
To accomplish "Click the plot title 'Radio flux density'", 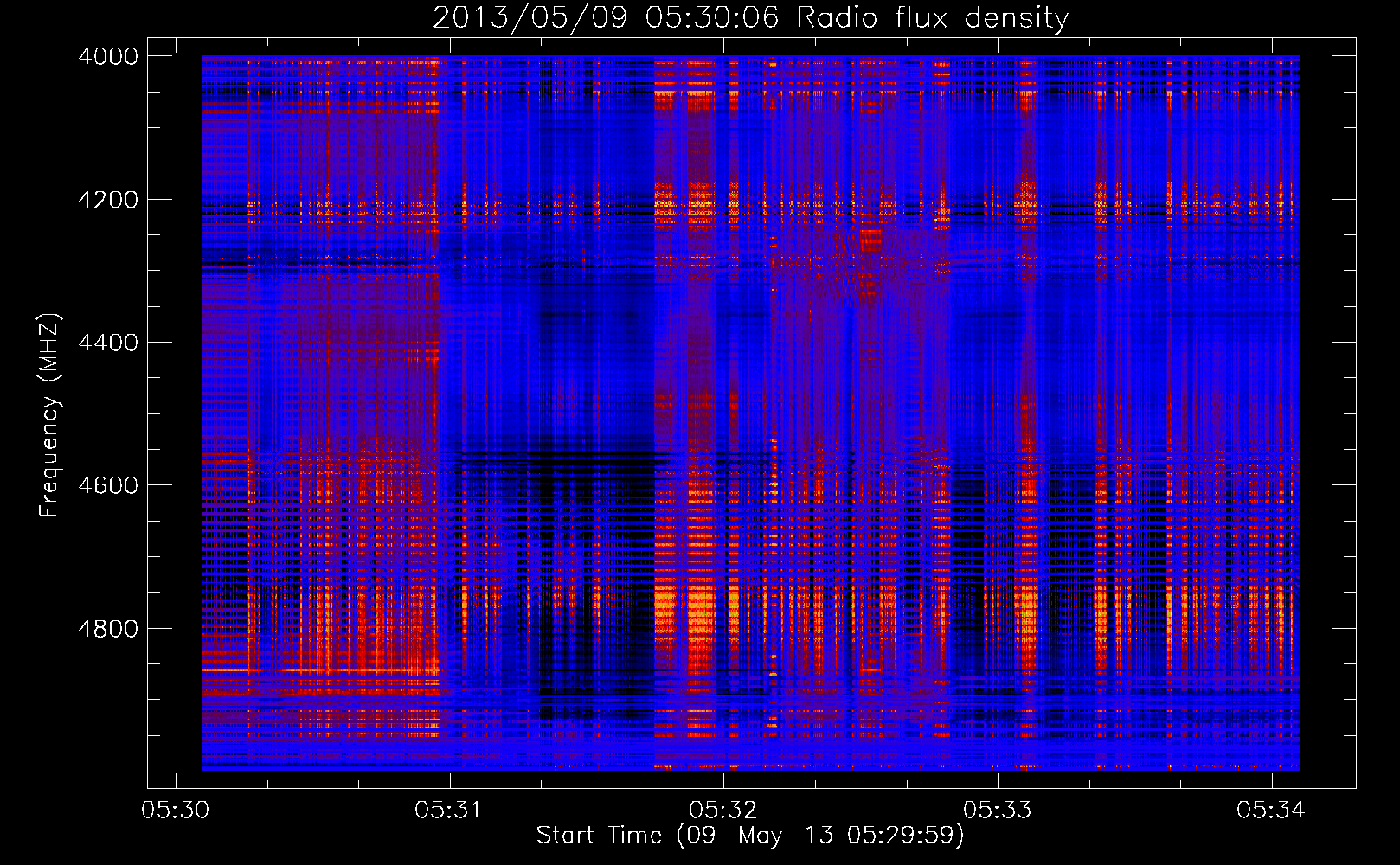I will coord(932,18).
